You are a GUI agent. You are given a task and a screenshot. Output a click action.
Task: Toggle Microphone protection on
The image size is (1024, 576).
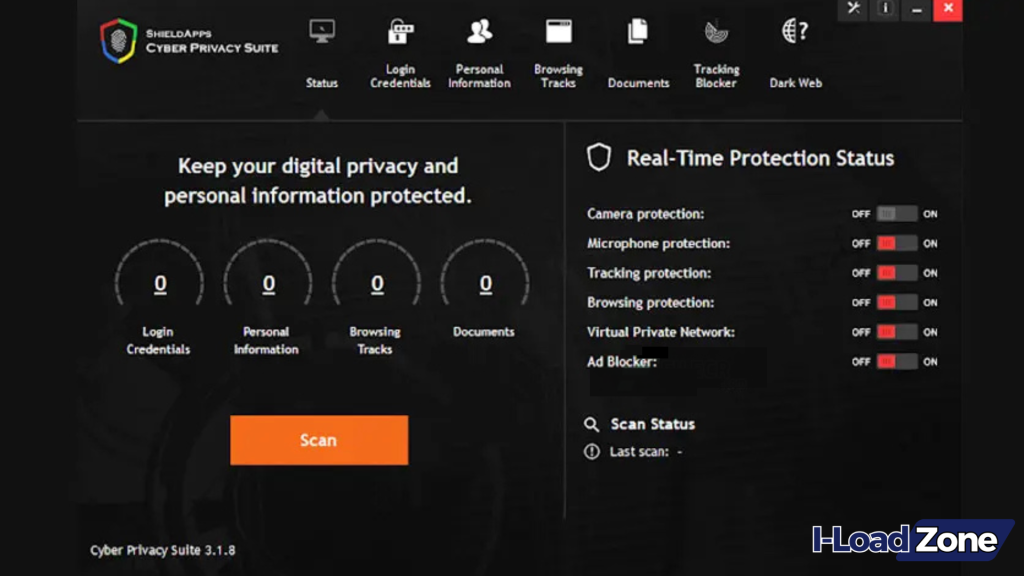click(x=897, y=243)
